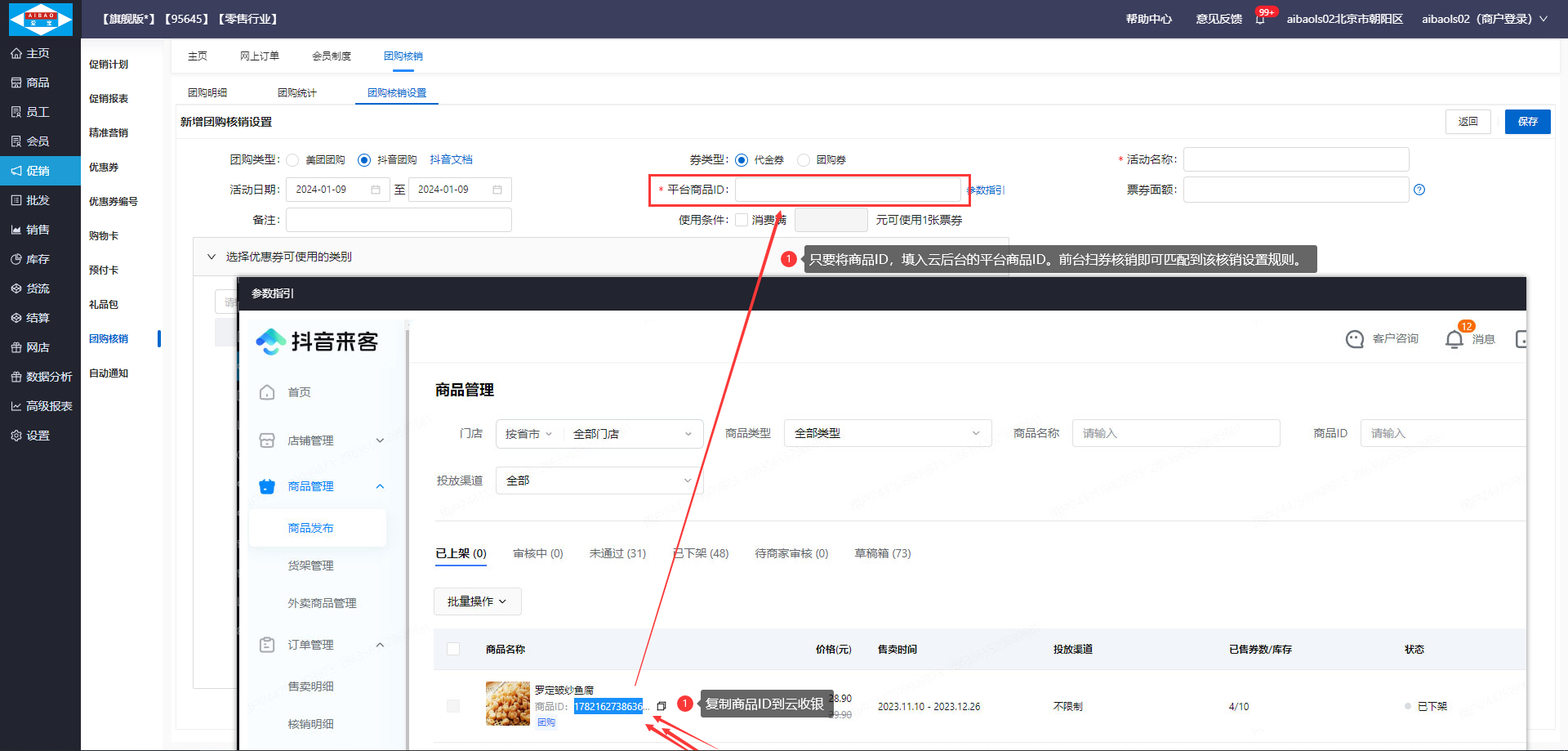The height and width of the screenshot is (751, 1568).
Task: Open 数据分析 in the left sidebar
Action: coord(42,377)
